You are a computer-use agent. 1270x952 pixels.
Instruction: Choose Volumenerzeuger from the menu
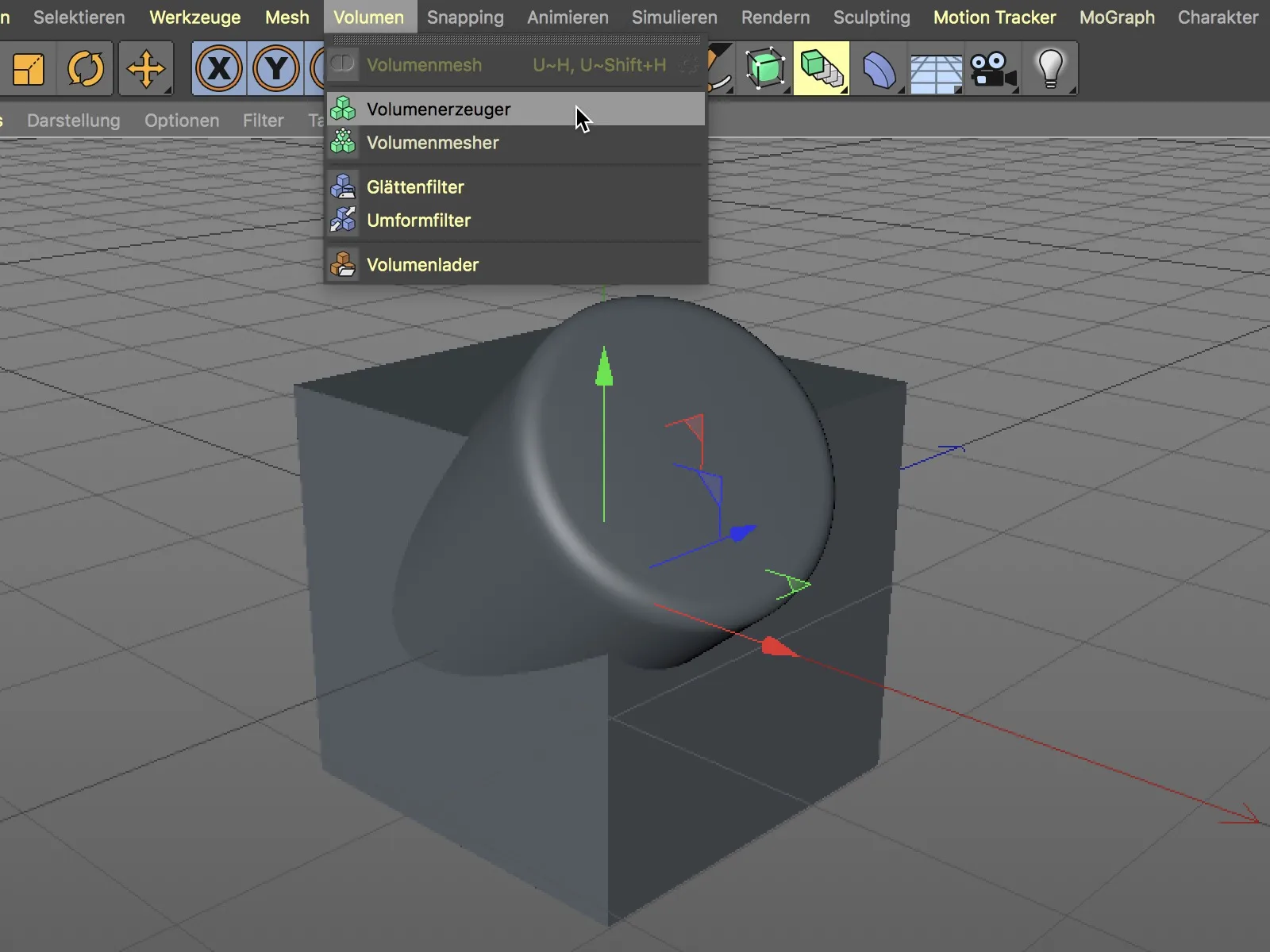click(516, 109)
